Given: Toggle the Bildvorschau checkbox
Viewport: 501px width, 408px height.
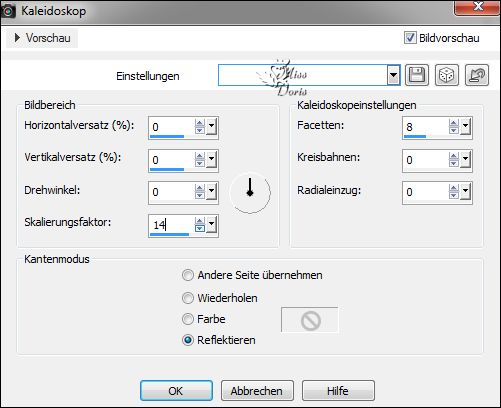Looking at the screenshot, I should (410, 38).
